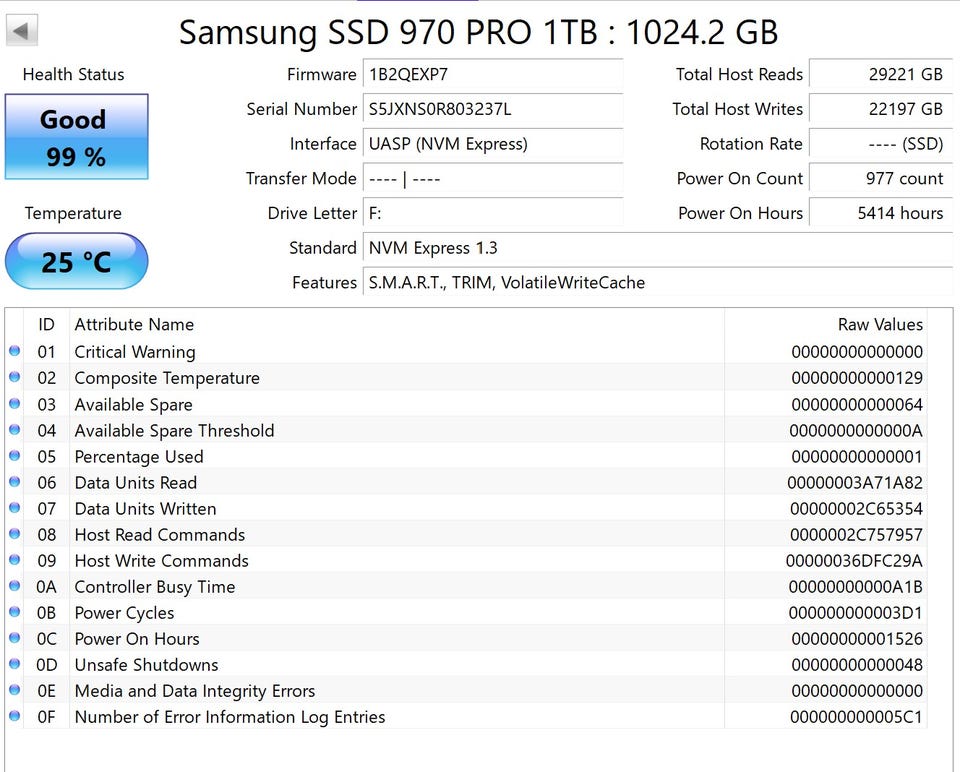Viewport: 960px width, 772px height.
Task: Click the blue status dot for Critical Warning
Action: [15, 351]
